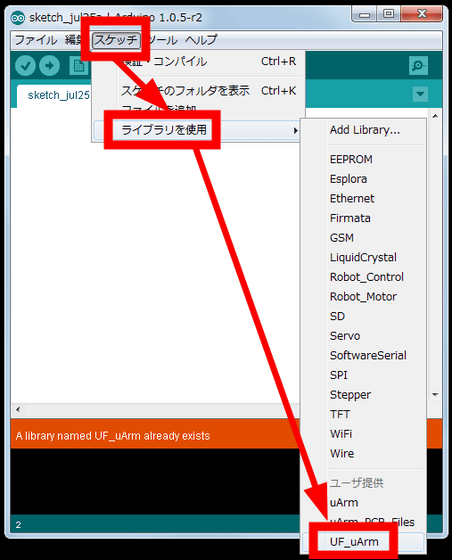Click the Verify checkmark toolbar icon
This screenshot has width=452, height=560.
(x=25, y=66)
